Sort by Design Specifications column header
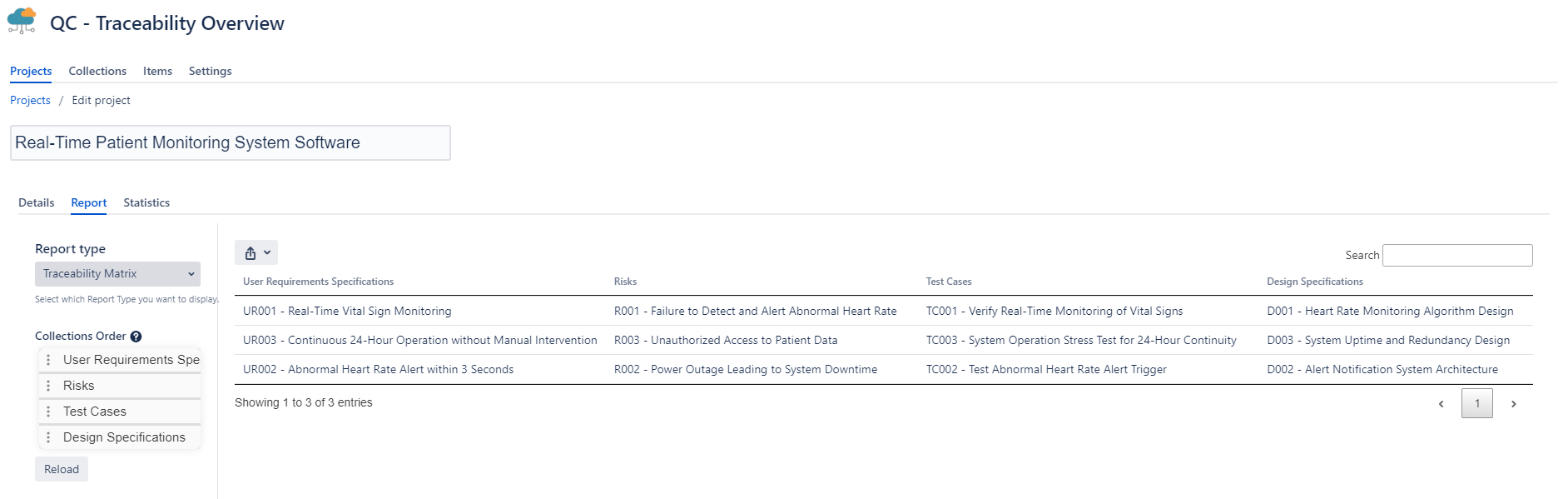The width and height of the screenshot is (1568, 499). (1315, 282)
